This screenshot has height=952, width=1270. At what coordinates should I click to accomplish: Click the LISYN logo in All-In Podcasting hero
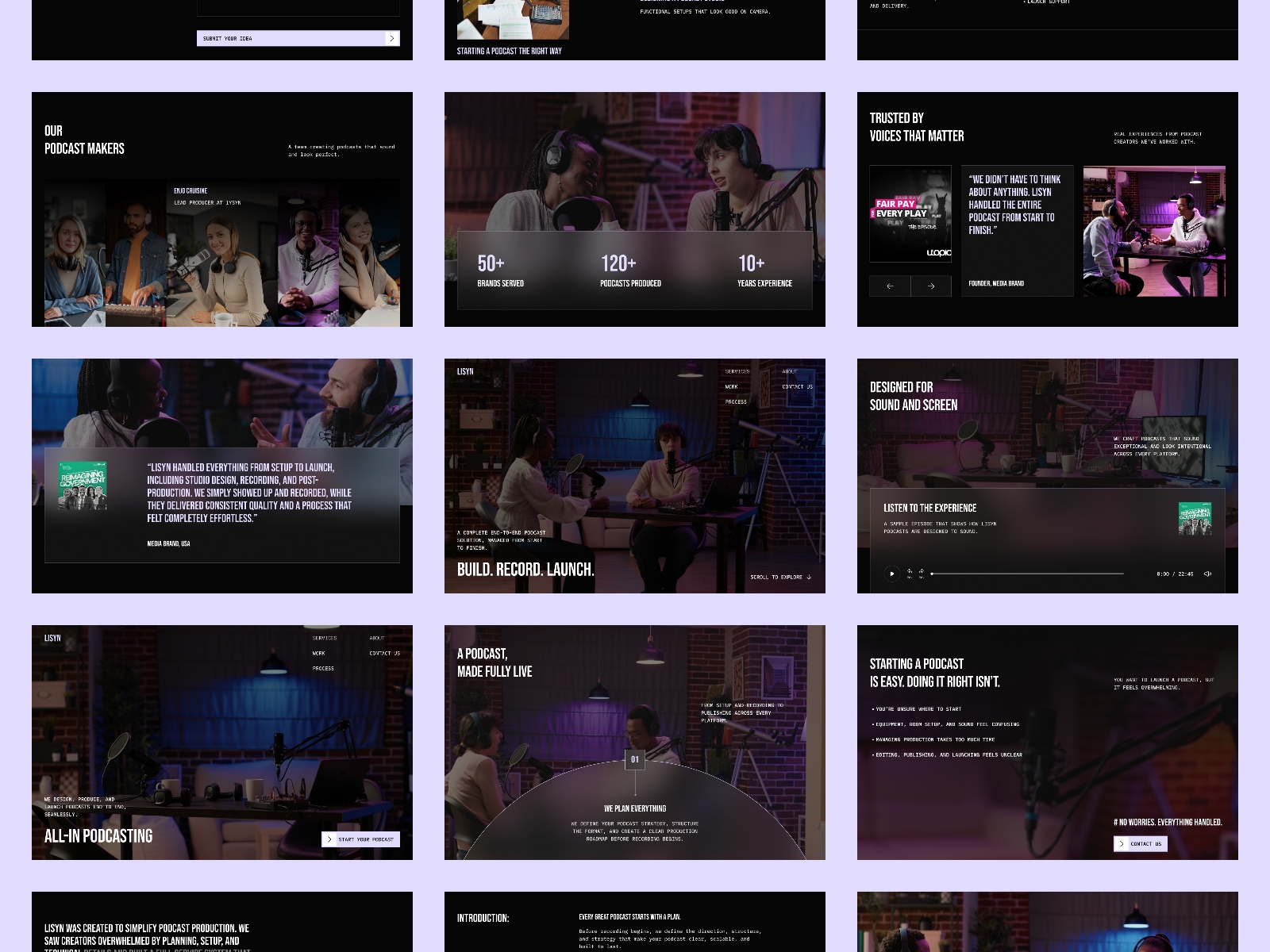52,638
